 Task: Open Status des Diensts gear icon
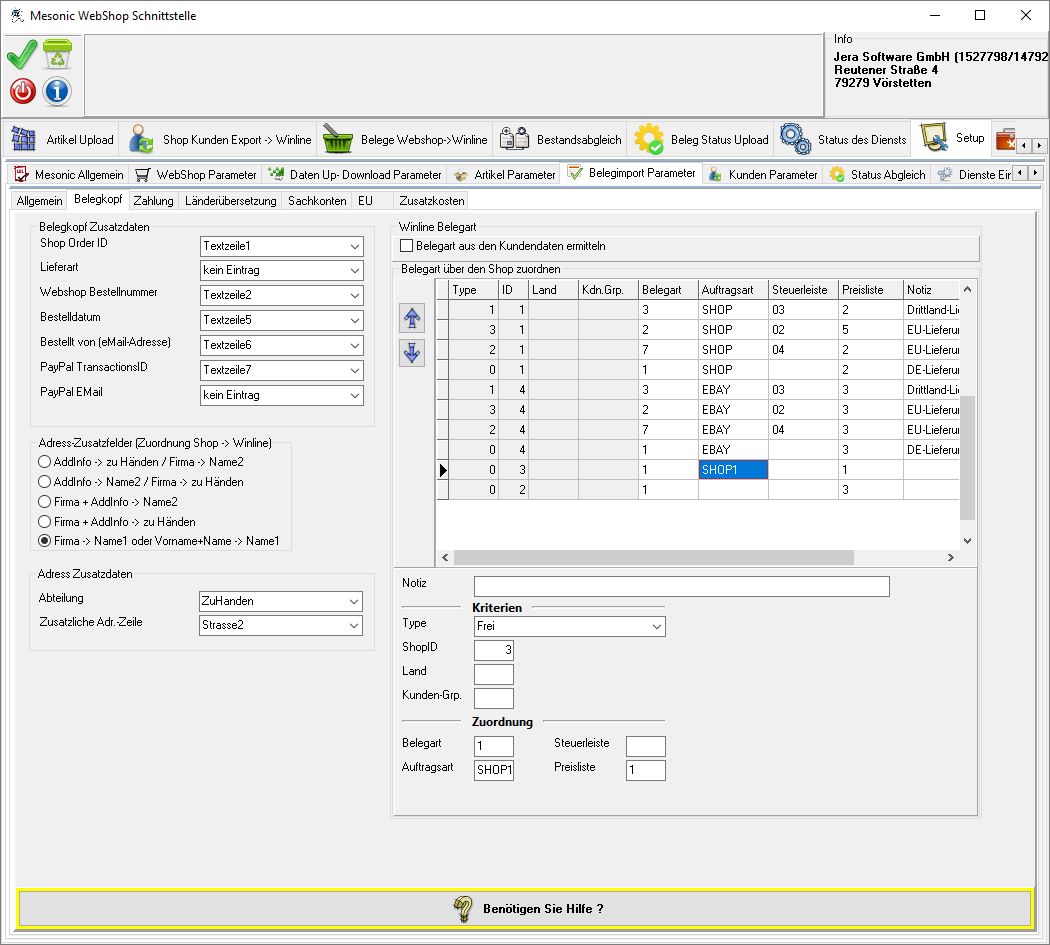795,139
